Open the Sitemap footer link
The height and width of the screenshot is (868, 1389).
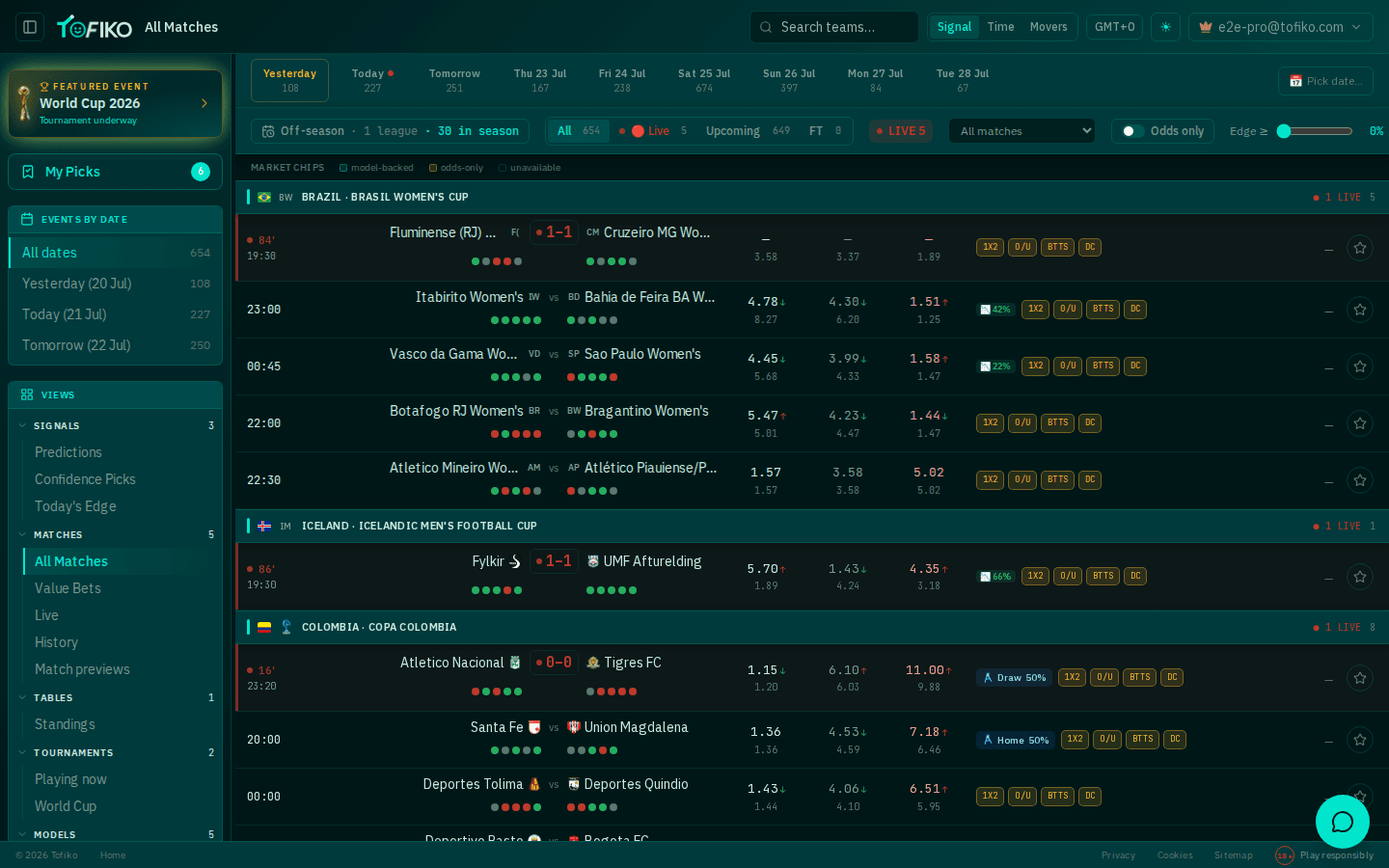tap(1233, 855)
